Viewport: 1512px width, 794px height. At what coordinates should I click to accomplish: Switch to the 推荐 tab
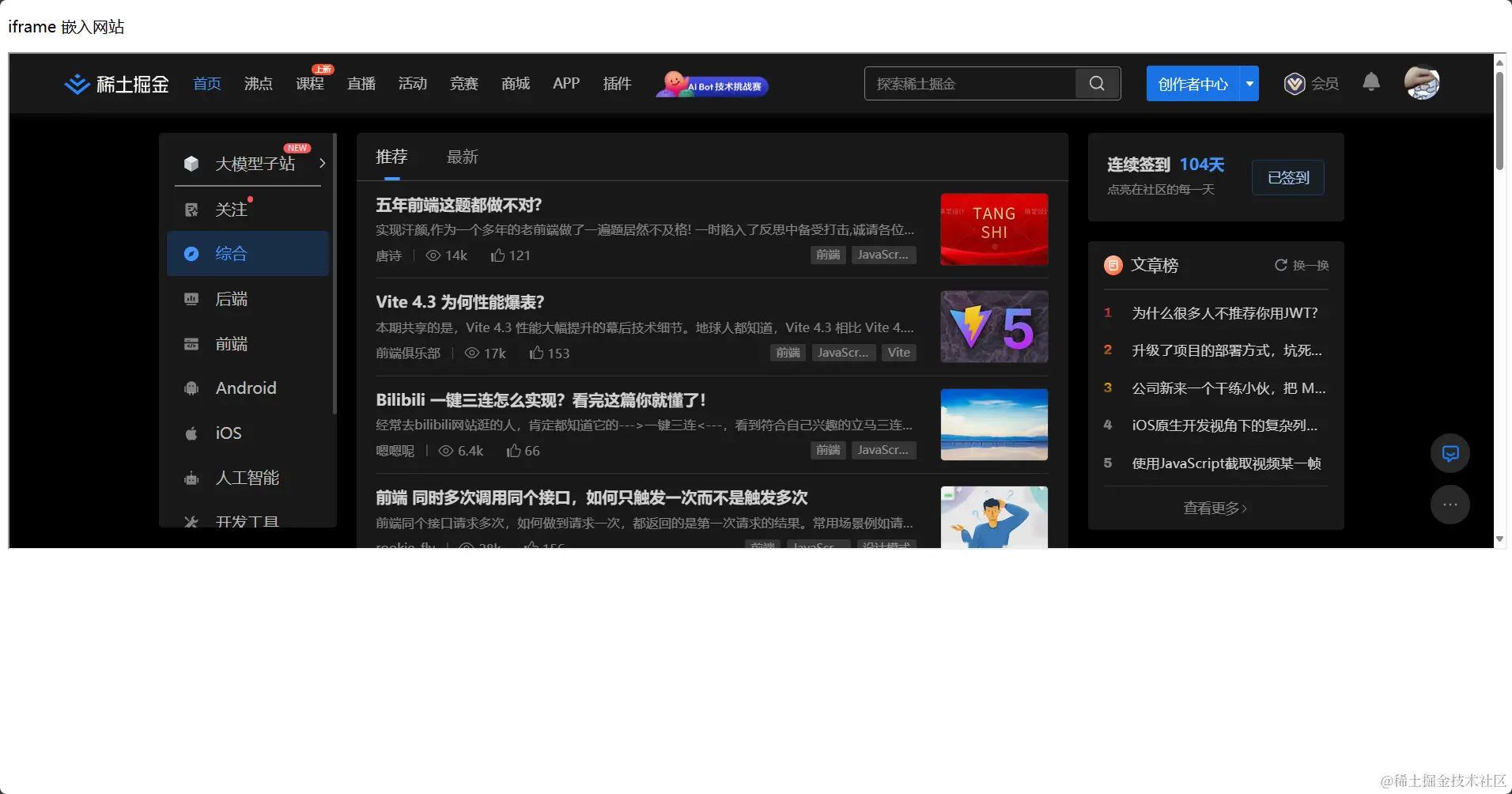click(x=391, y=157)
